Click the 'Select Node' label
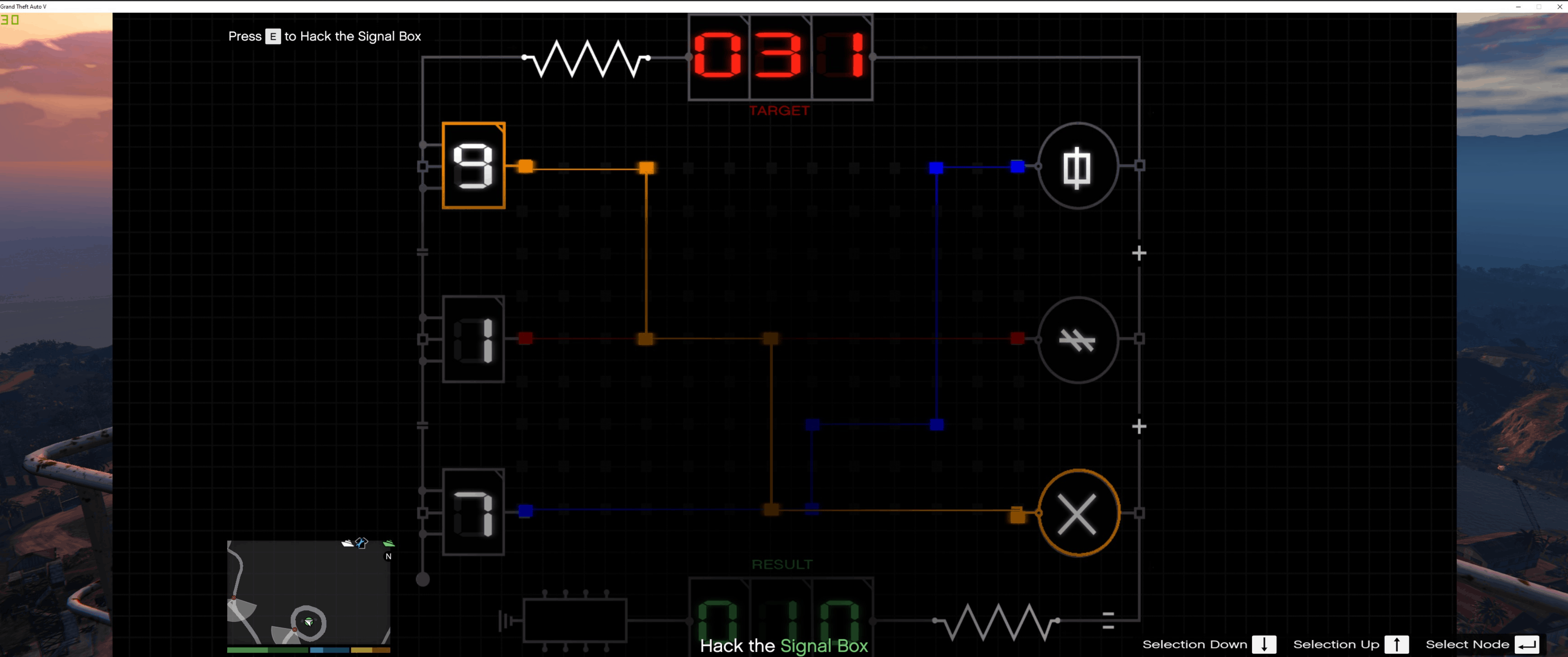 click(1467, 644)
